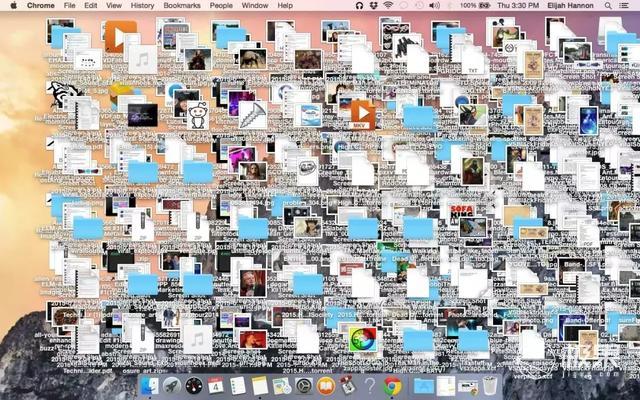
Task: Open the People menu
Action: [x=221, y=5]
